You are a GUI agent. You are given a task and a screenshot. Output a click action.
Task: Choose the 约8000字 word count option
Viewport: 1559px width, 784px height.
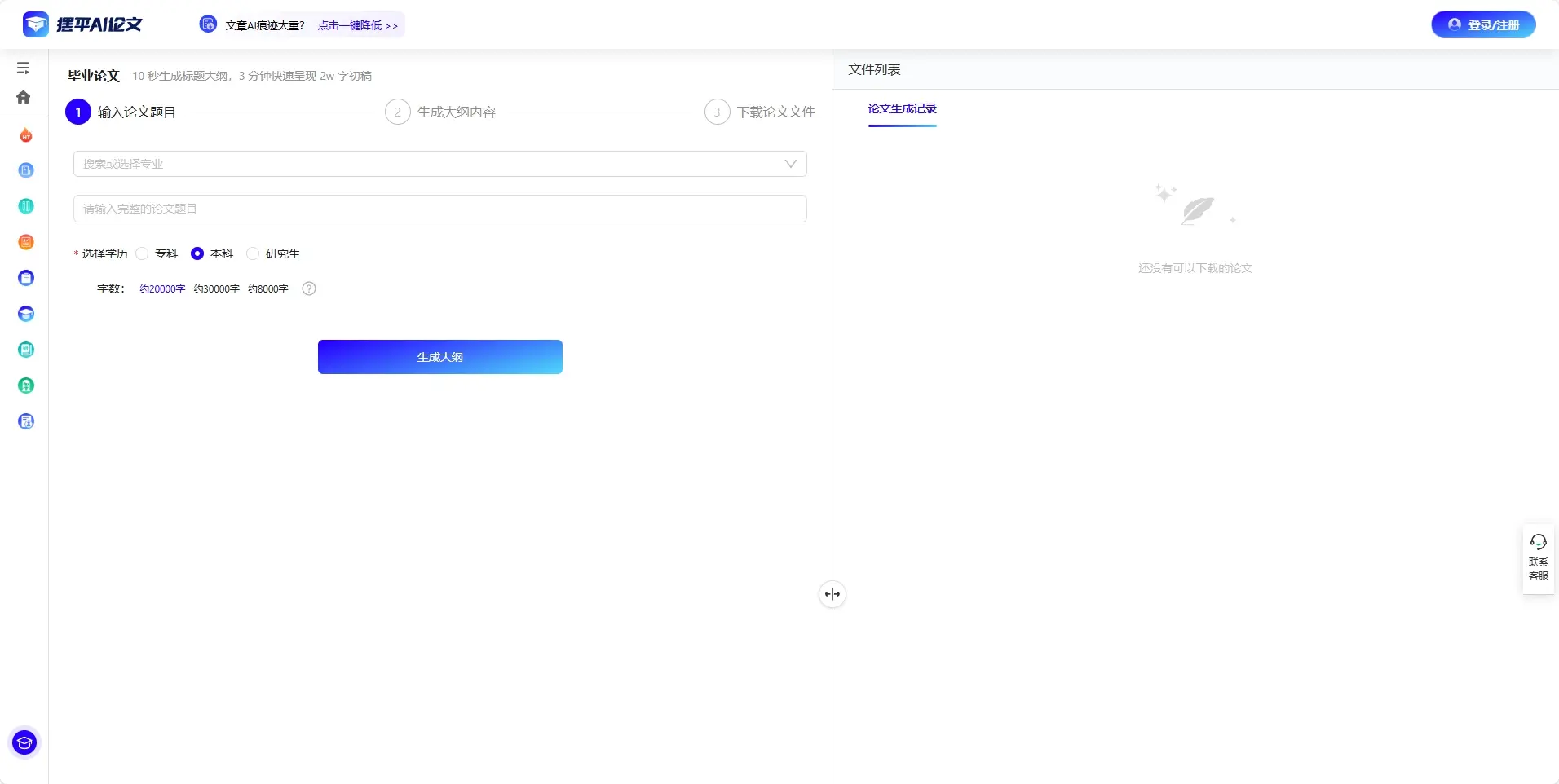coord(268,289)
